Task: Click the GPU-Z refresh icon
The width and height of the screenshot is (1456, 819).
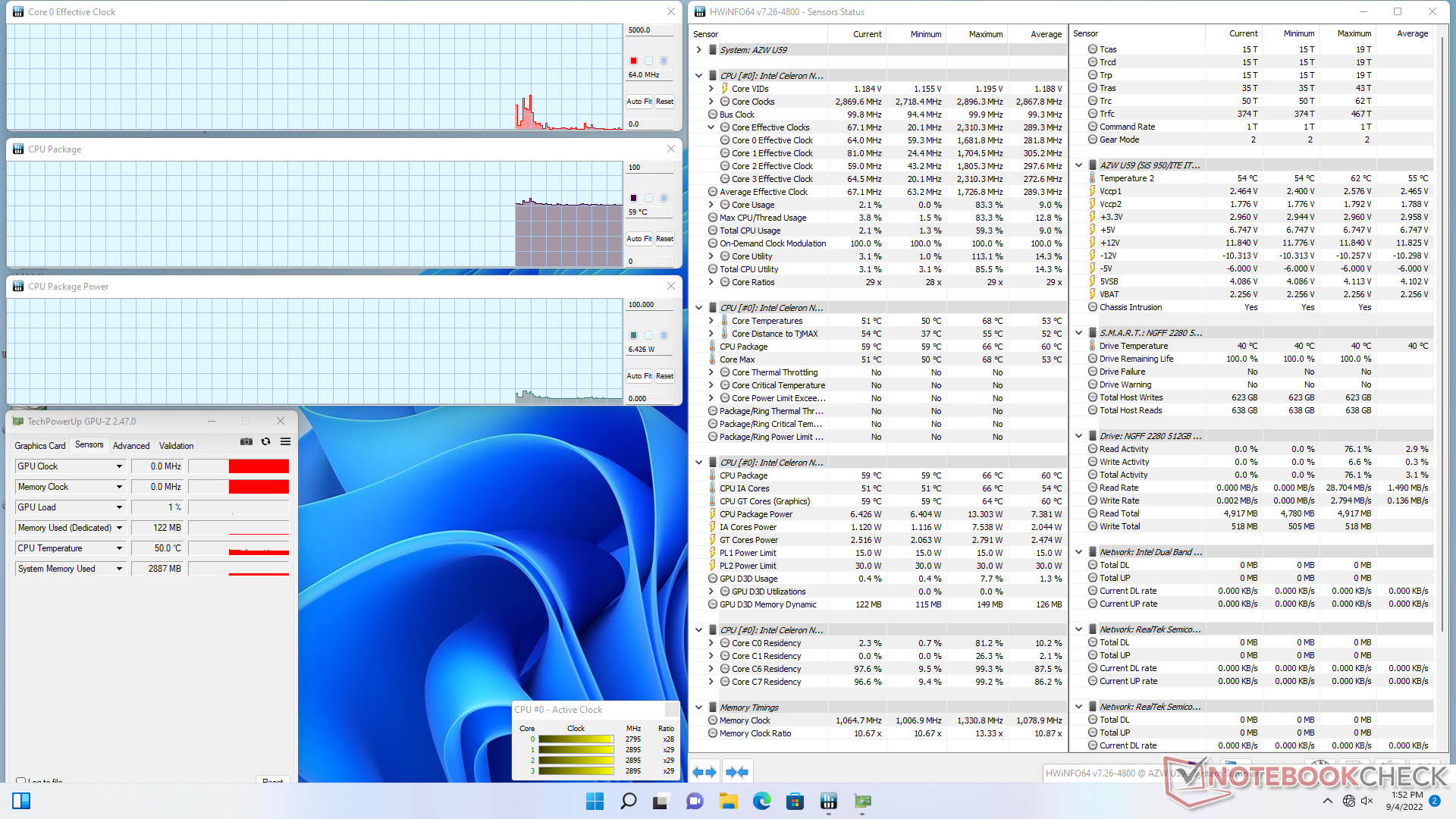Action: point(266,441)
